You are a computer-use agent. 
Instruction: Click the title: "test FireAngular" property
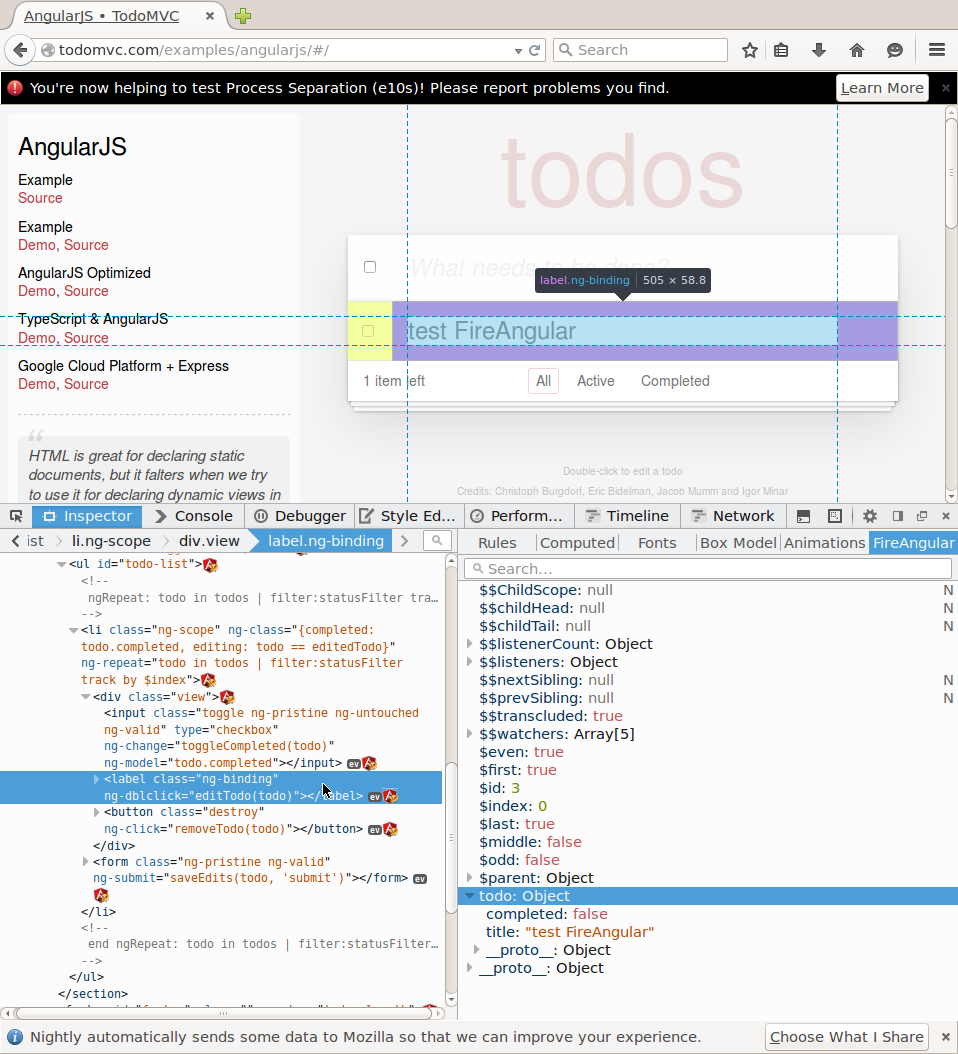click(569, 932)
